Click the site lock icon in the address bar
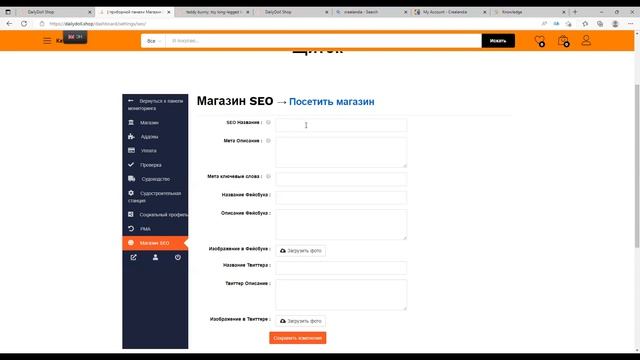Screen dimensions: 640x360 pos(42,24)
